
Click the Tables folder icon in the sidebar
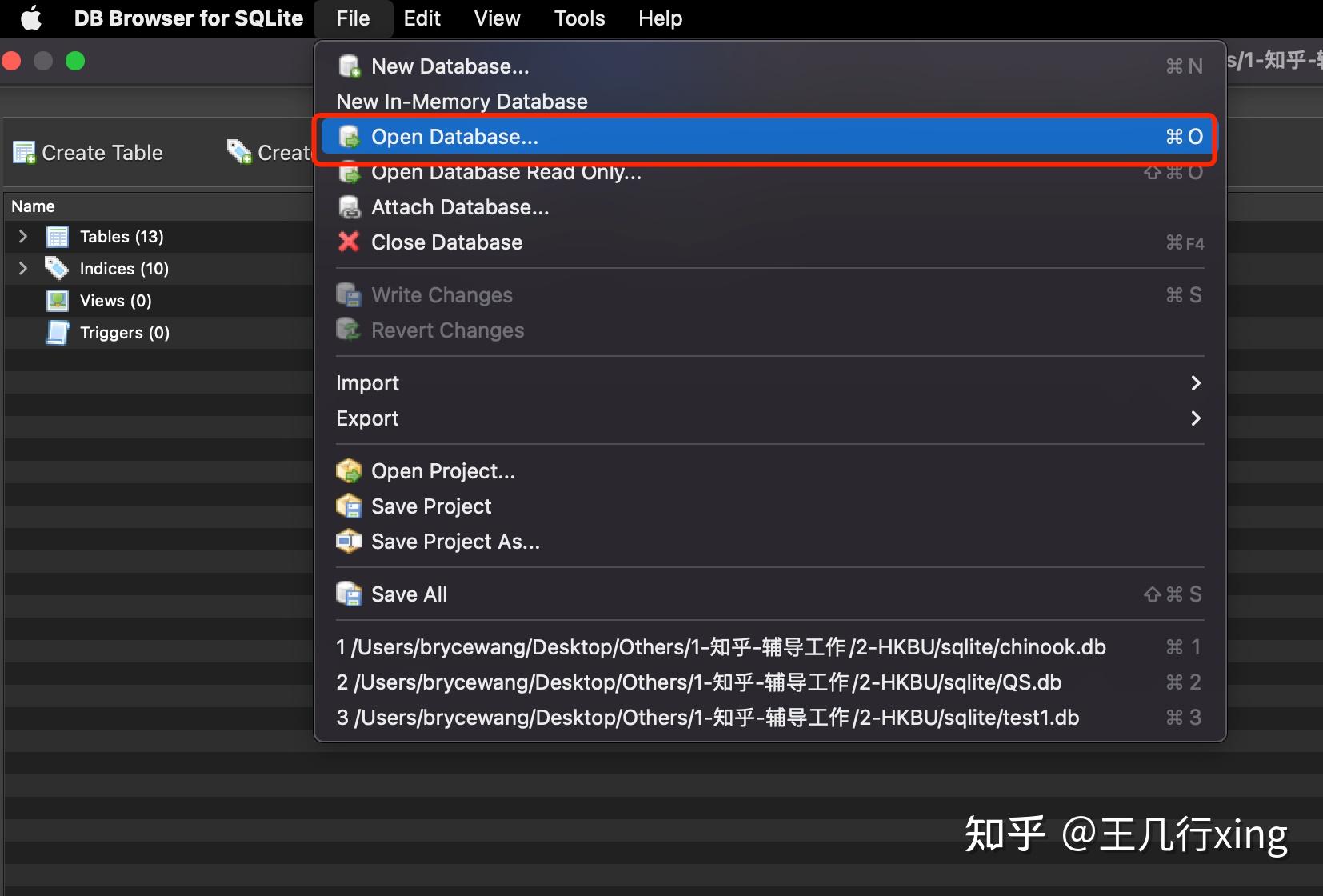(57, 236)
